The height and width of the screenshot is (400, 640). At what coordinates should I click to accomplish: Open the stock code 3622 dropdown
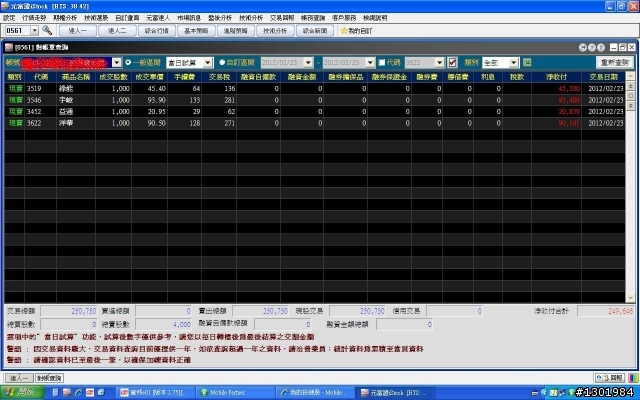tap(440, 62)
